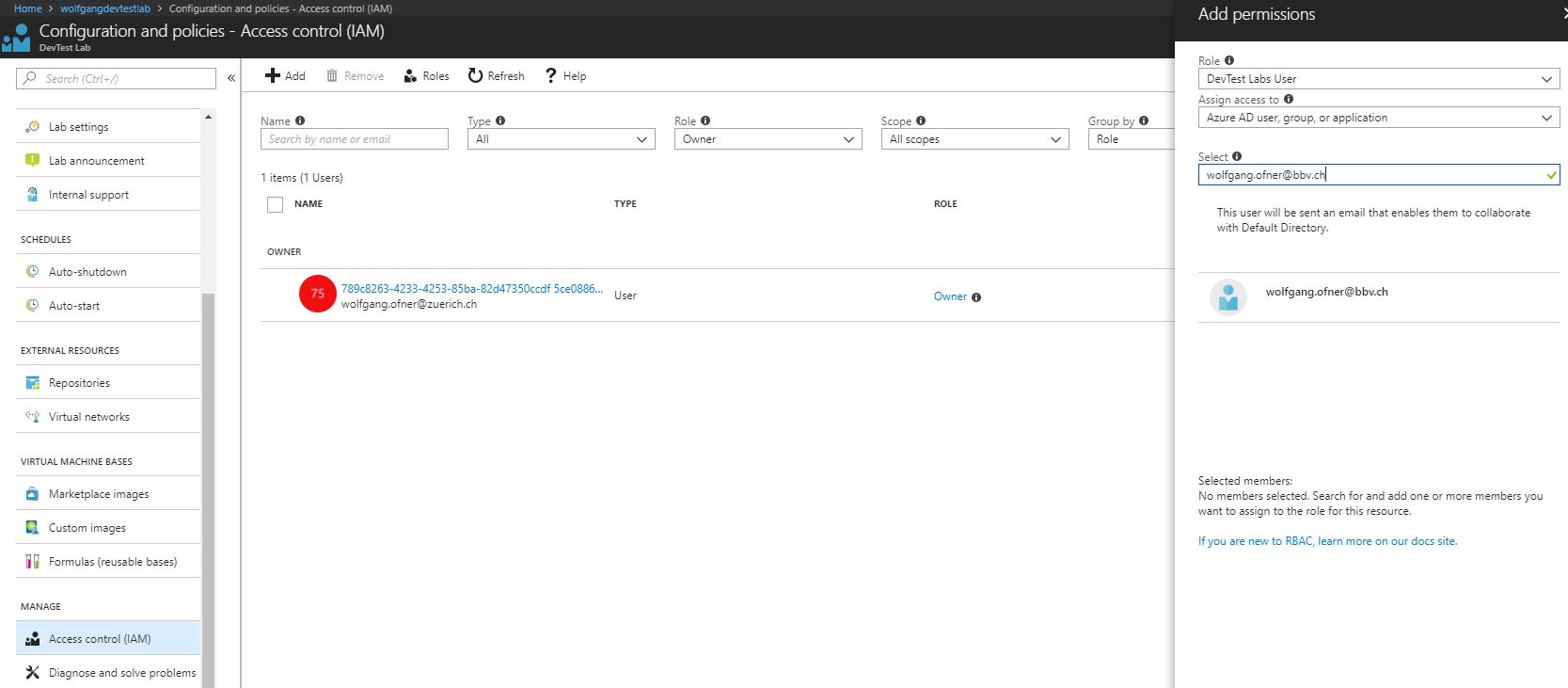Click the info icon next to Scope filter

(921, 120)
